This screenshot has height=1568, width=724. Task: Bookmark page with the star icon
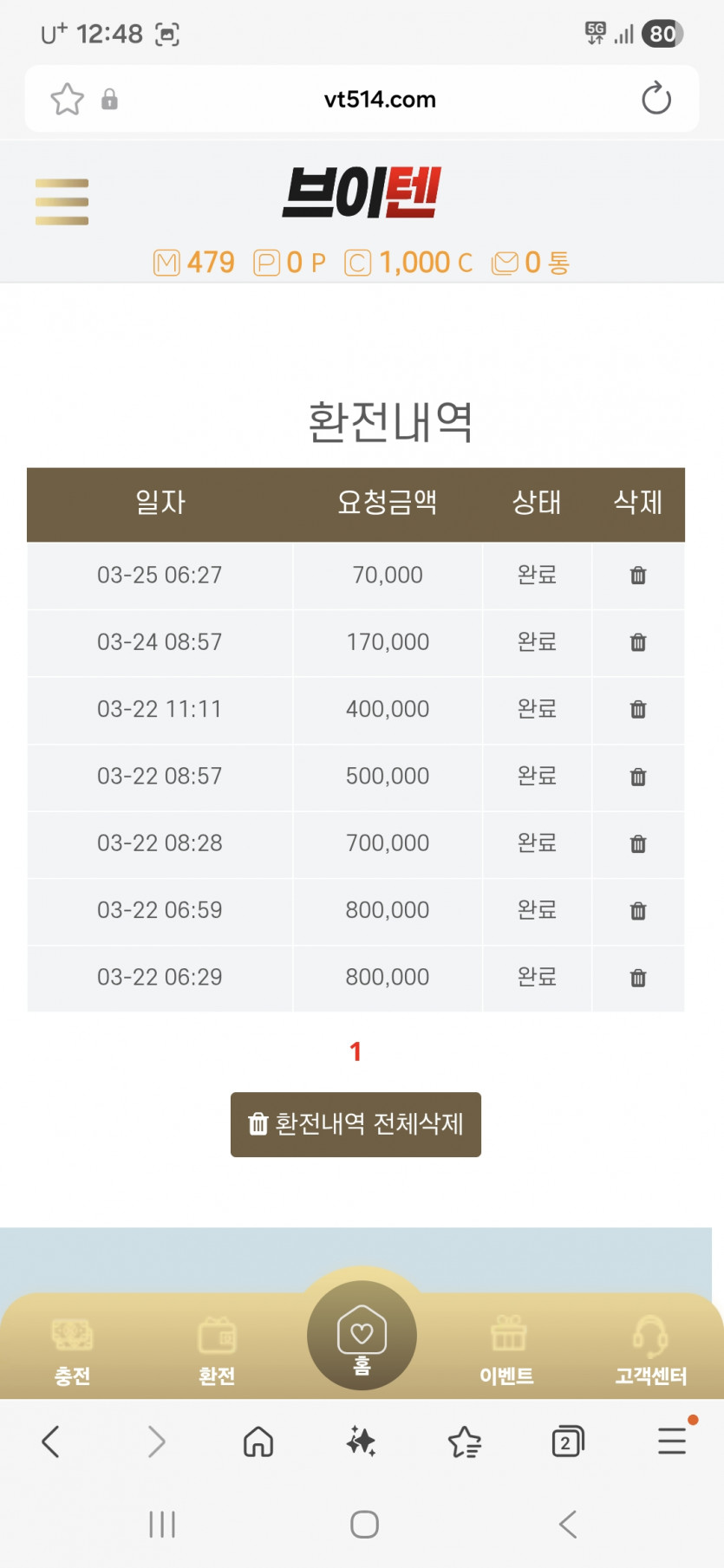[67, 99]
